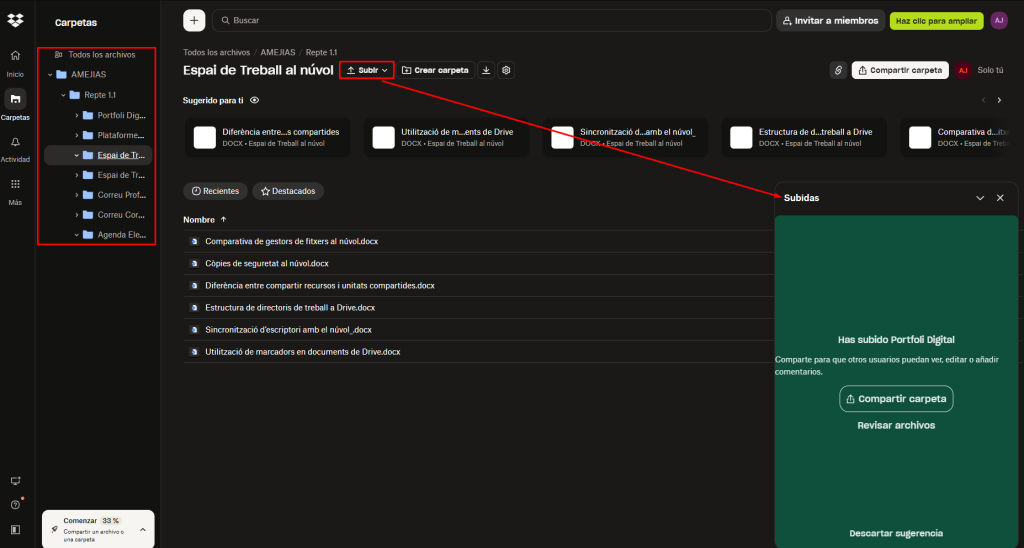Viewport: 1024px width, 548px height.
Task: Click the Dropbox logo icon
Action: pyautogui.click(x=15, y=20)
